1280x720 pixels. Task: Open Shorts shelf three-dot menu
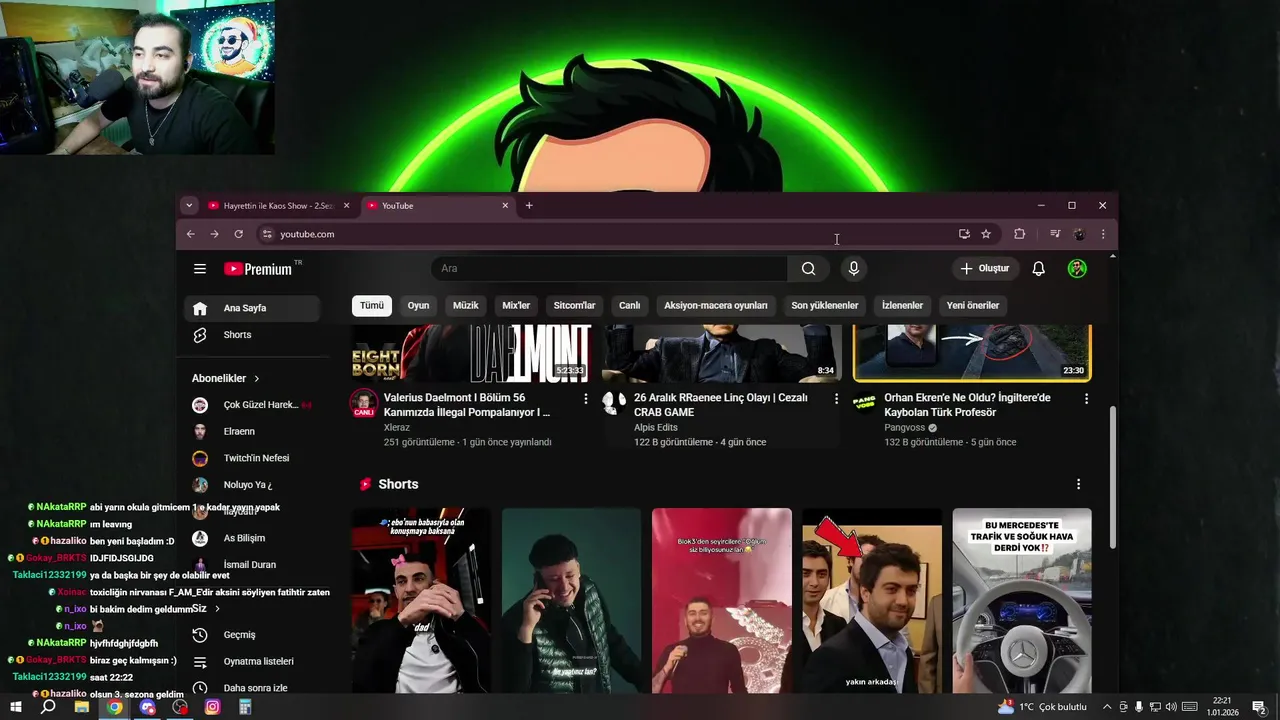(1078, 484)
